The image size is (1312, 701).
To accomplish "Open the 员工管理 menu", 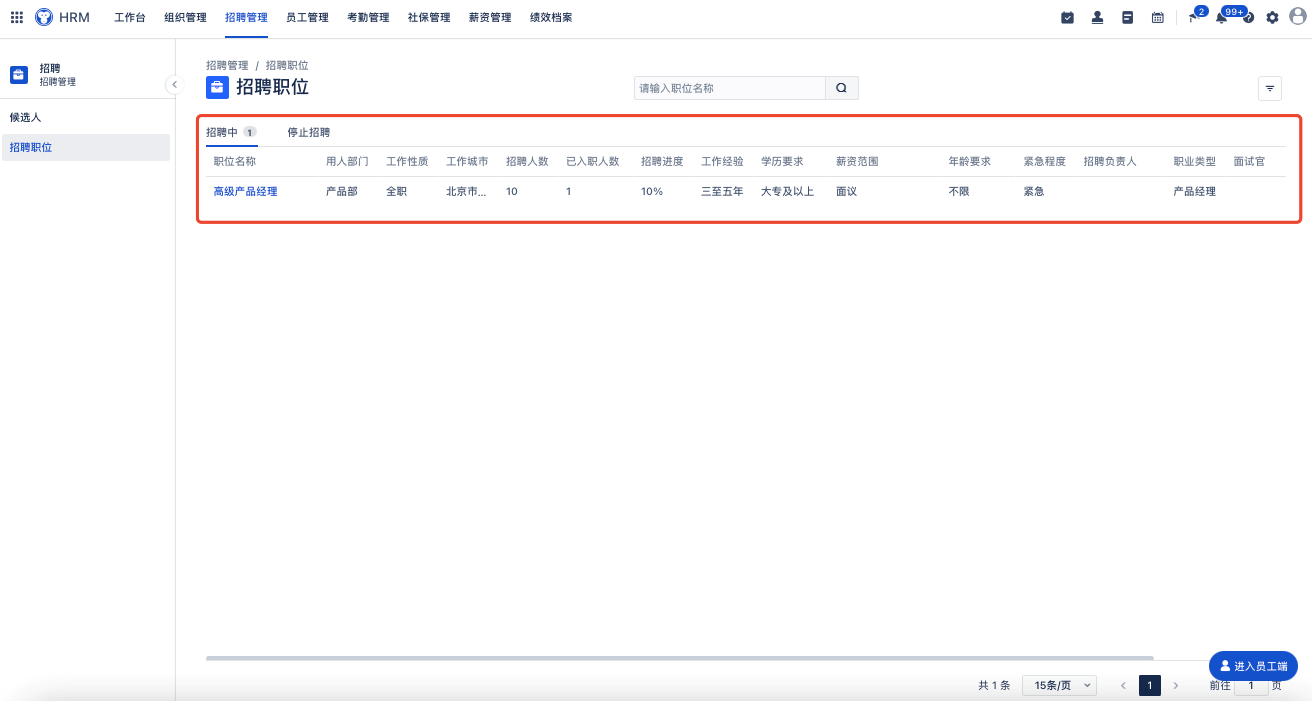I will click(x=307, y=18).
